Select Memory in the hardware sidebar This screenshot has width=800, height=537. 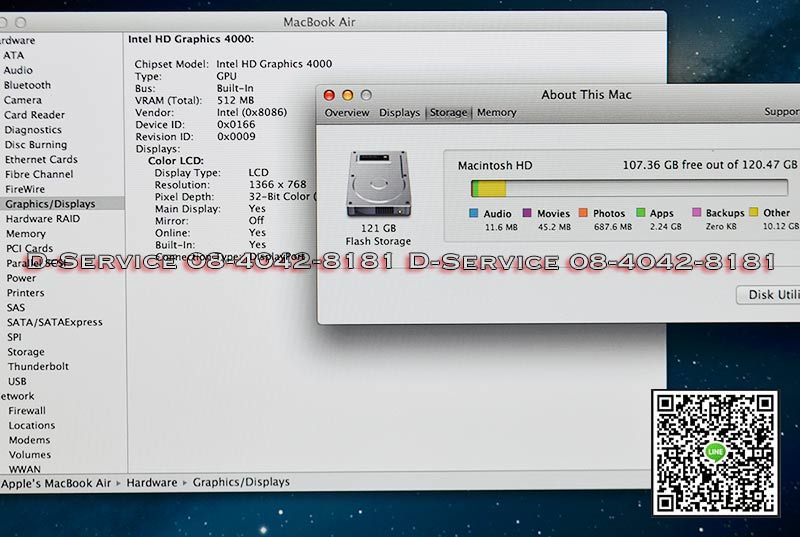[x=26, y=234]
